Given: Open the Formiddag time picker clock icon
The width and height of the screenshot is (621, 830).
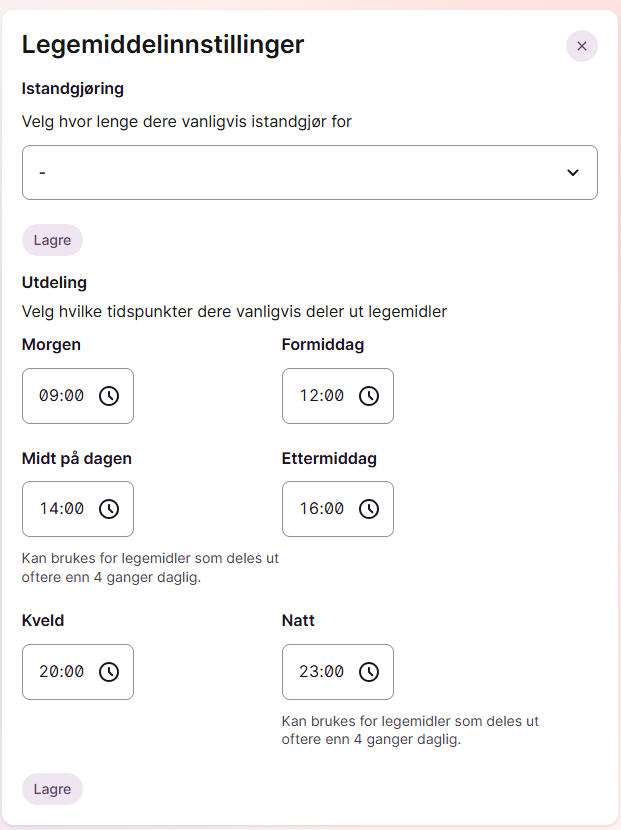Looking at the screenshot, I should (x=369, y=396).
